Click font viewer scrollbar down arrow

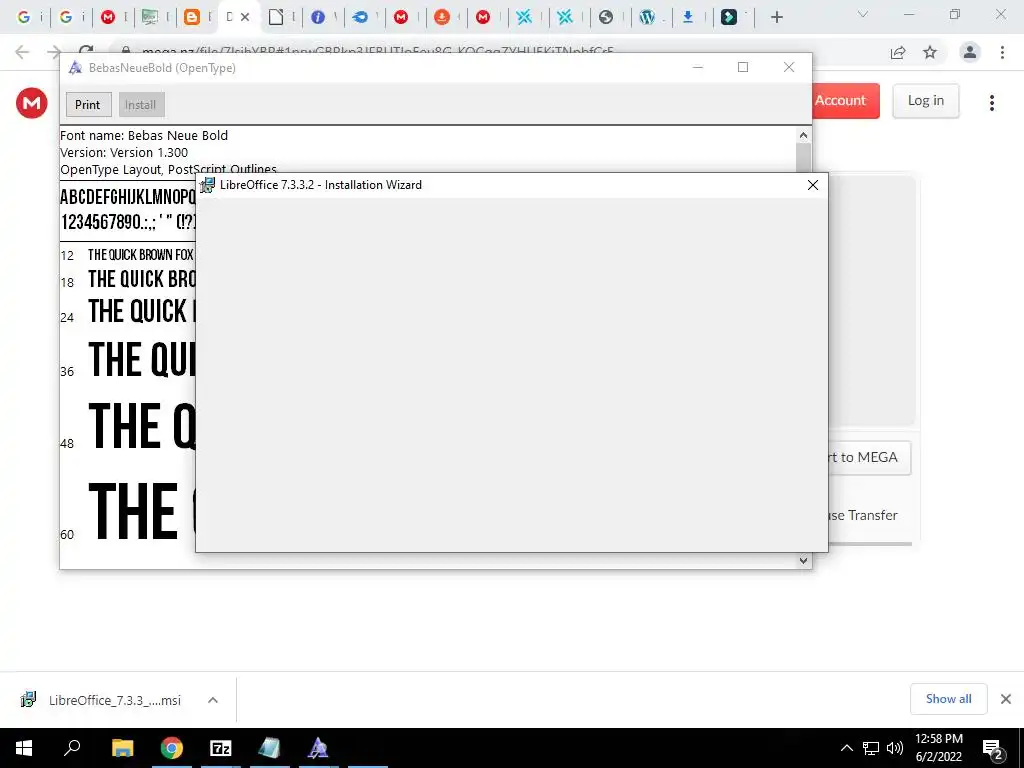(x=803, y=560)
